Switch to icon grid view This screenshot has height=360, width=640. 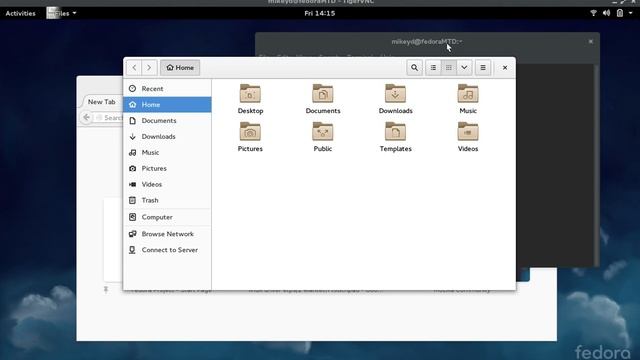point(449,68)
